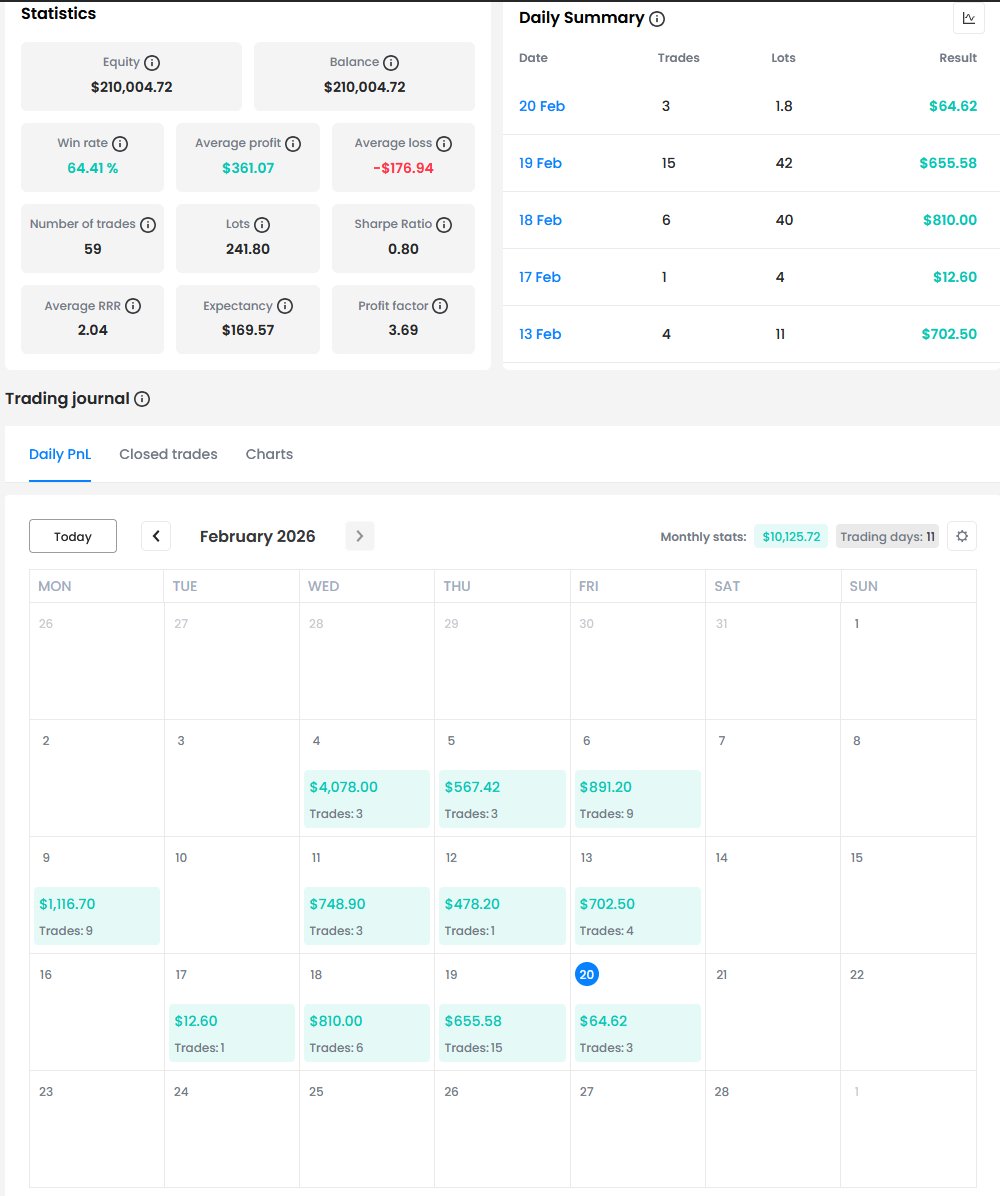Select the $702.50 calendar entry on Feb 13
The height and width of the screenshot is (1196, 1000).
click(637, 916)
